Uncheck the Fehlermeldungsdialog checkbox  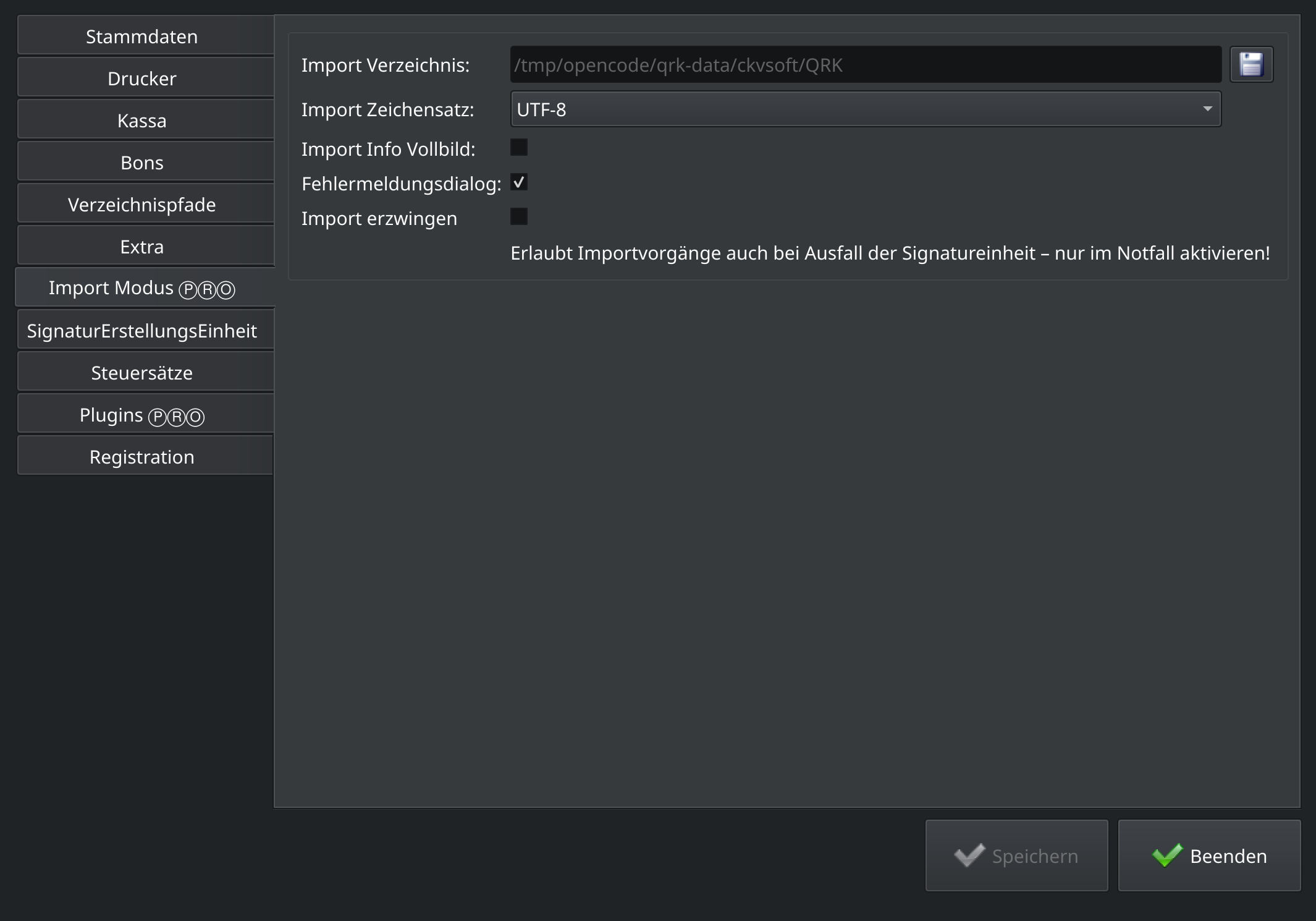[x=519, y=182]
